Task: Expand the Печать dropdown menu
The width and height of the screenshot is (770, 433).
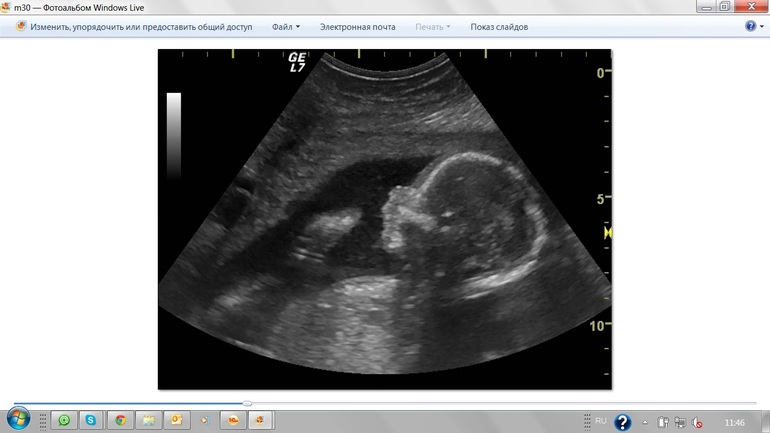Action: pyautogui.click(x=432, y=27)
